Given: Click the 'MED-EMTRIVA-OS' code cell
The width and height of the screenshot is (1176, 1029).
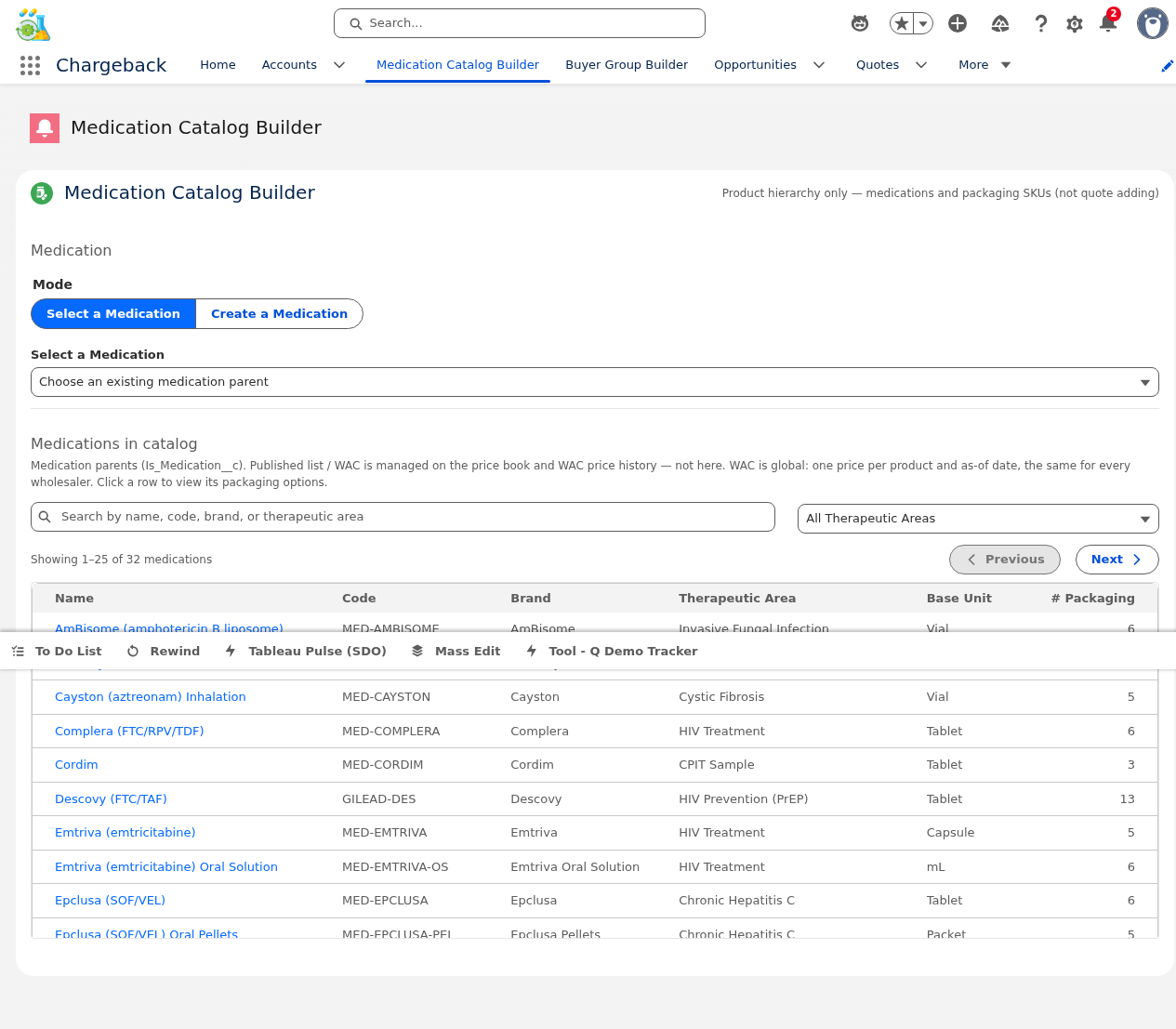Looking at the screenshot, I should [x=395, y=867].
